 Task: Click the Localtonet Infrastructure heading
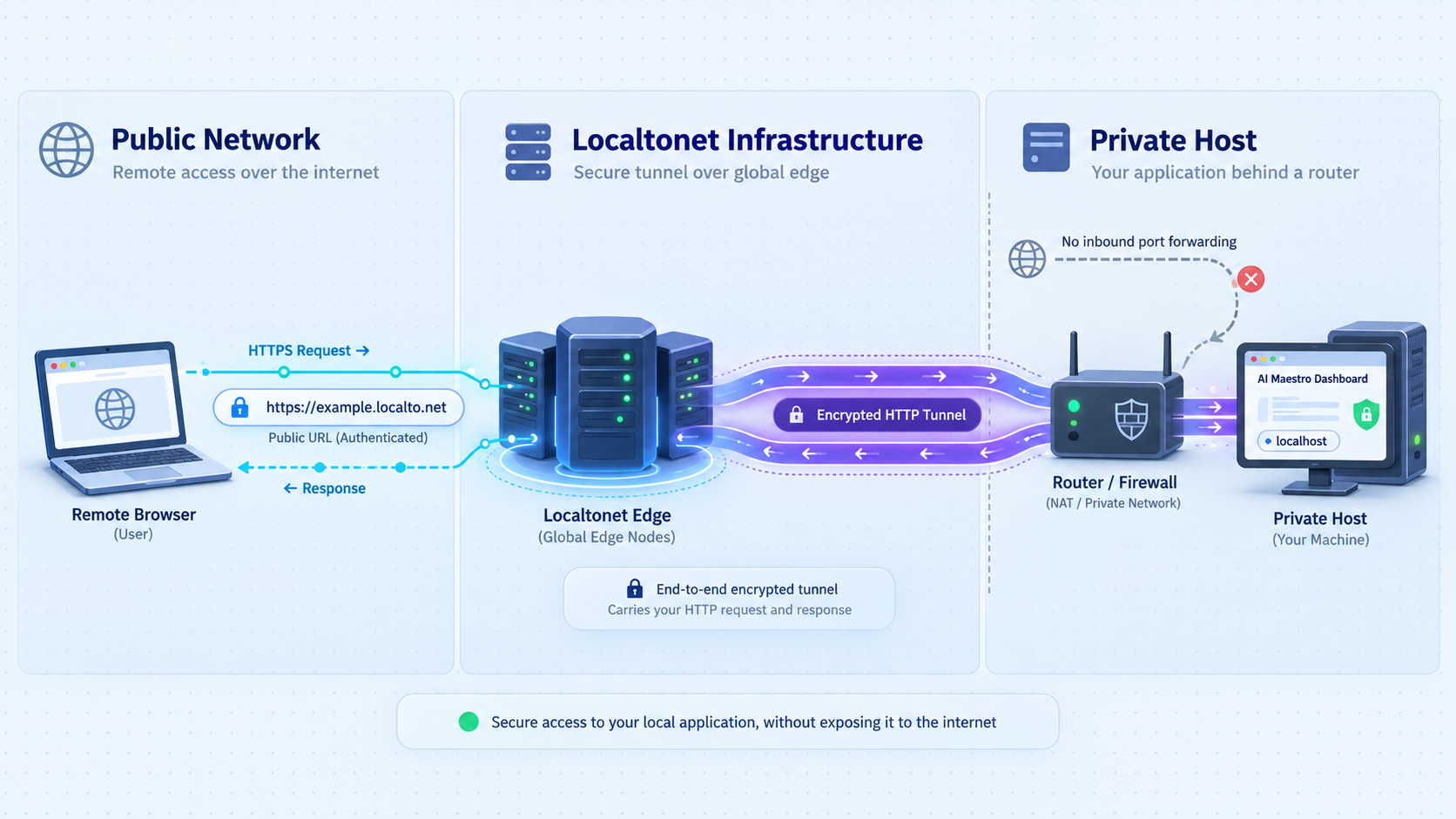747,140
